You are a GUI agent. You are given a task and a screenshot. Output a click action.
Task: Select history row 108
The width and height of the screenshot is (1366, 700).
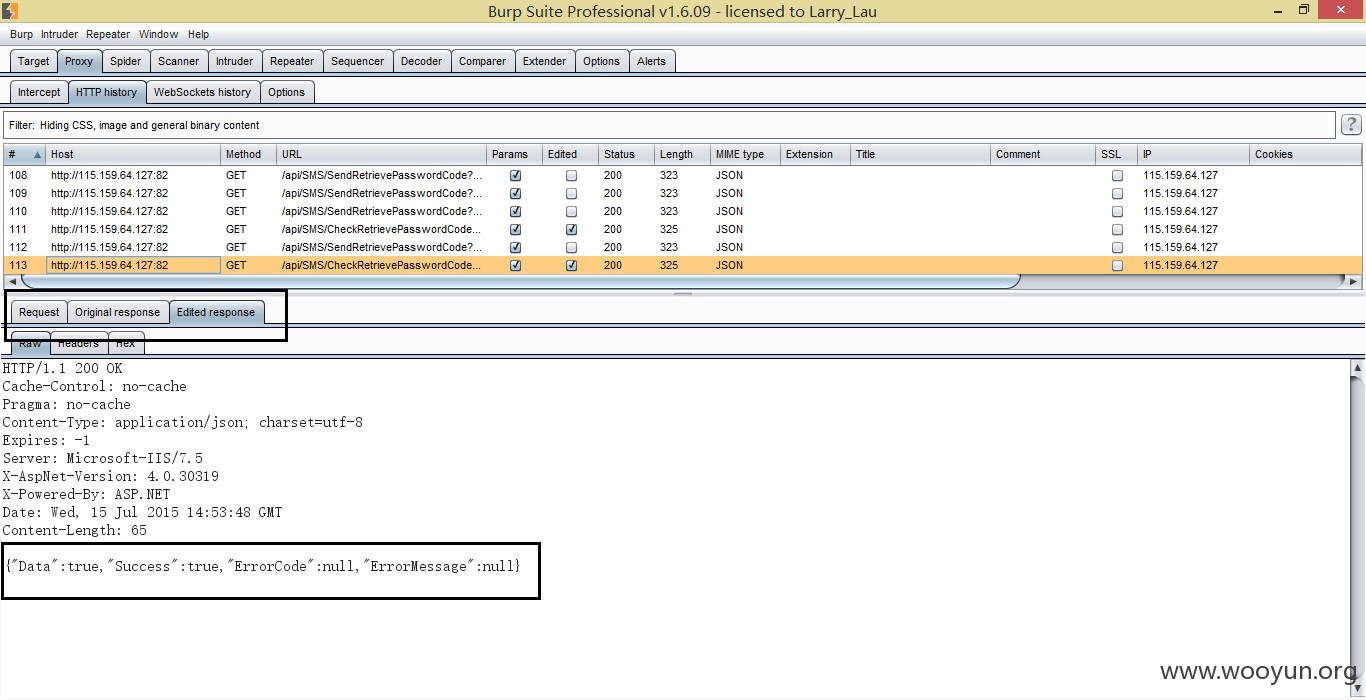[683, 175]
